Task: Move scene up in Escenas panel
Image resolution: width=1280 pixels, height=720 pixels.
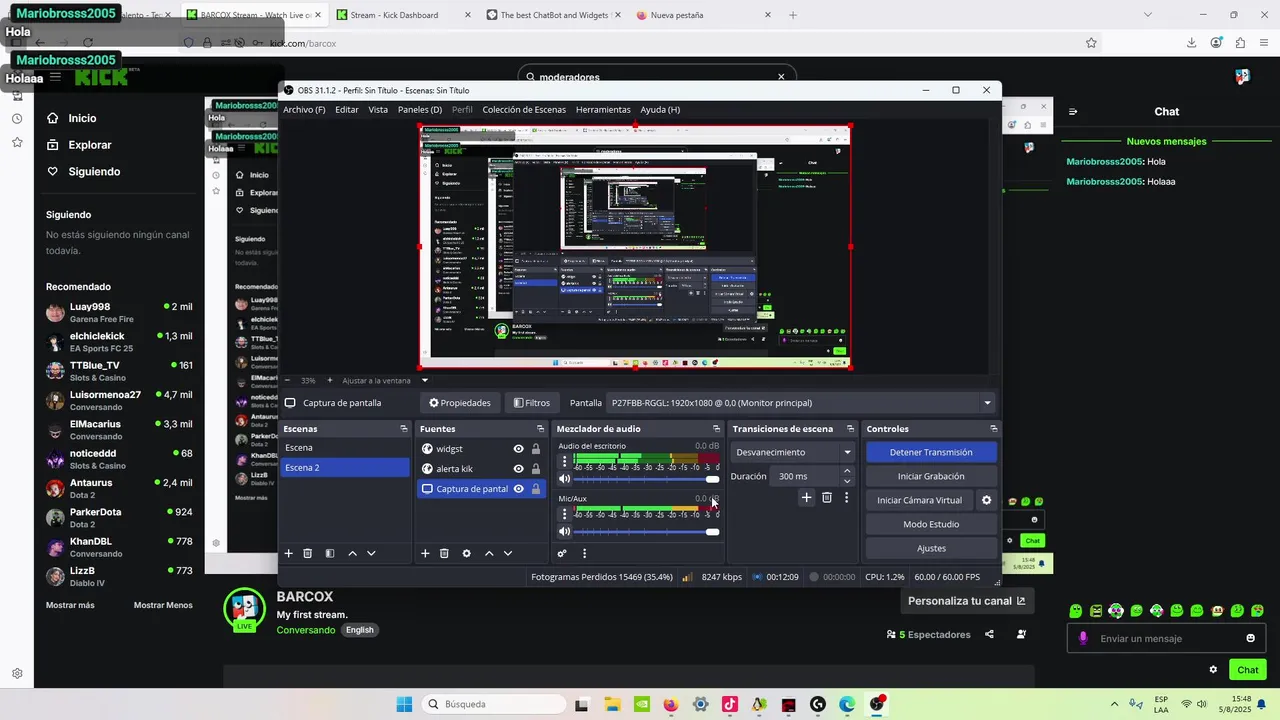Action: [x=352, y=553]
